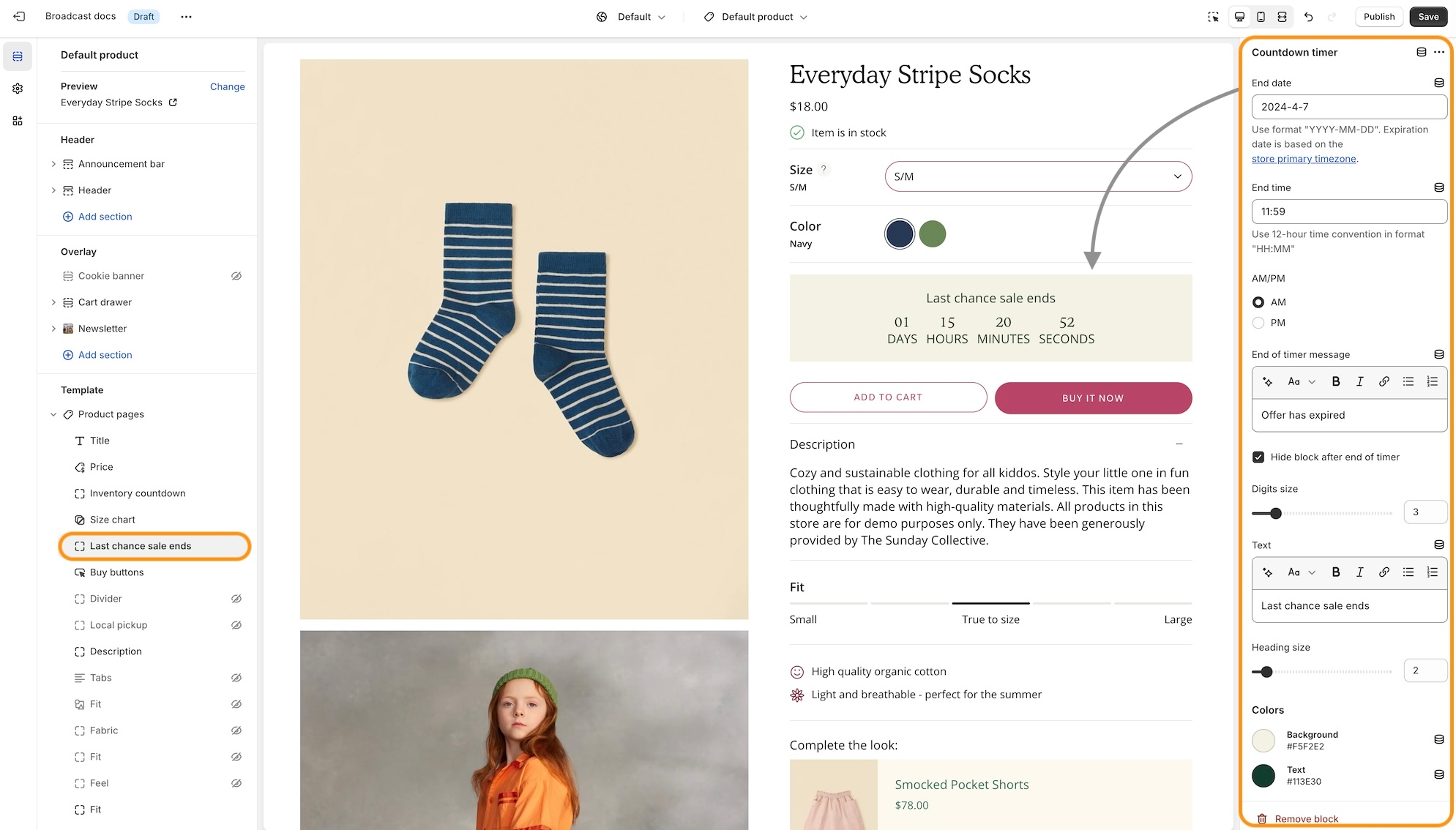
Task: Click the three-dots menu beside Draft
Action: 186,17
